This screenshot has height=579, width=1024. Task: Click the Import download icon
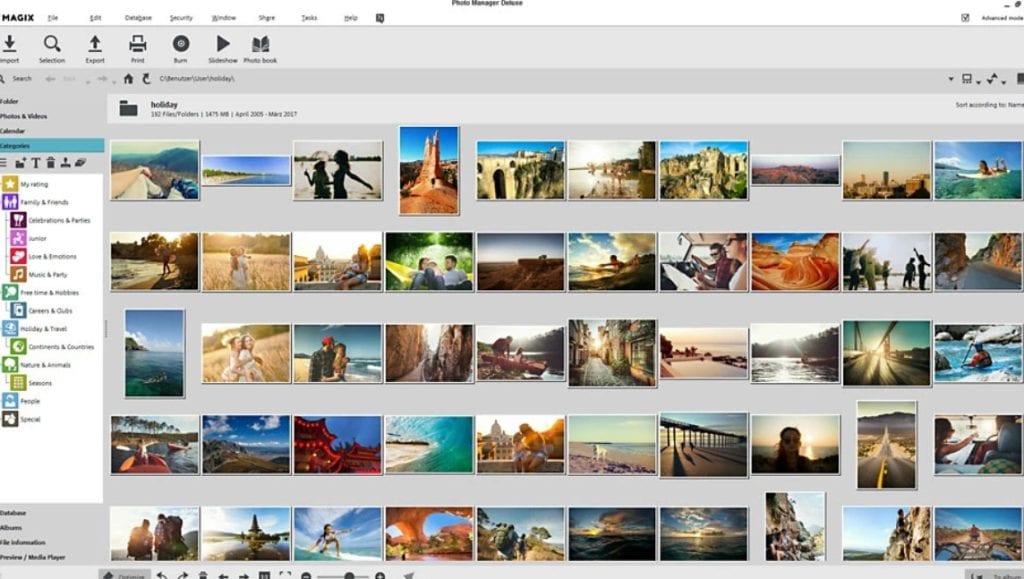point(10,44)
